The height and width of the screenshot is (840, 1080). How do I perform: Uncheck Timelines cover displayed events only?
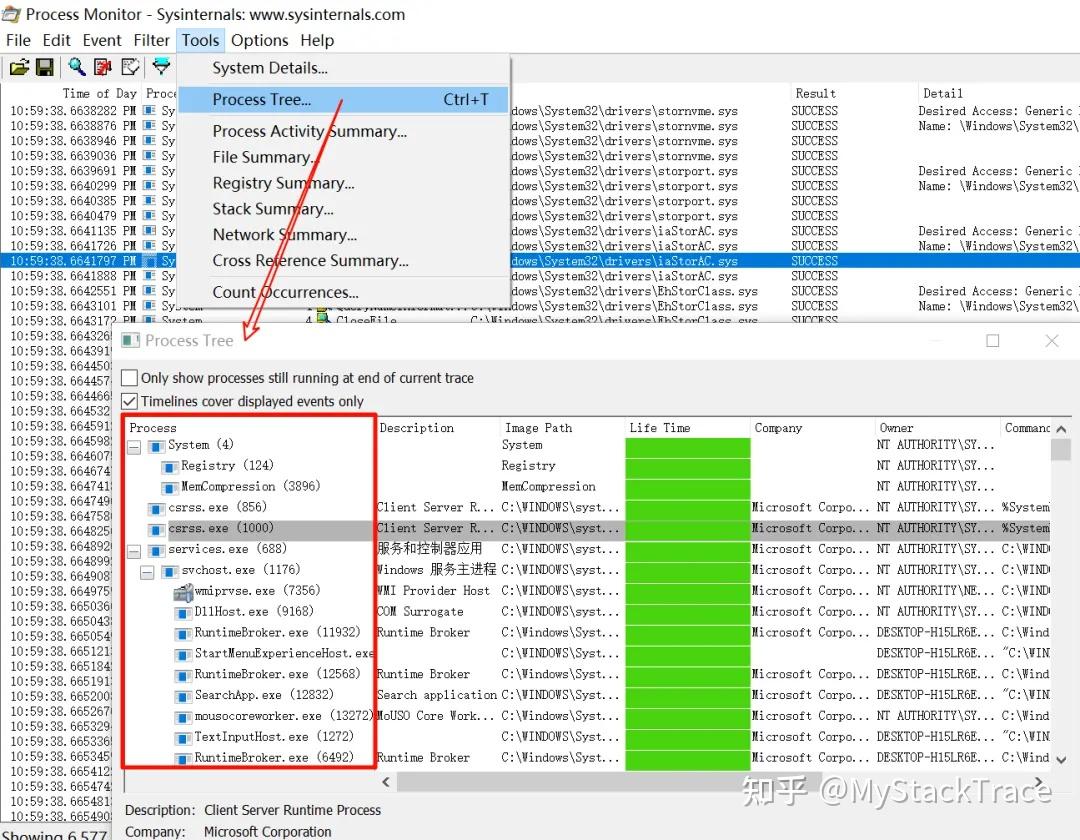[129, 401]
